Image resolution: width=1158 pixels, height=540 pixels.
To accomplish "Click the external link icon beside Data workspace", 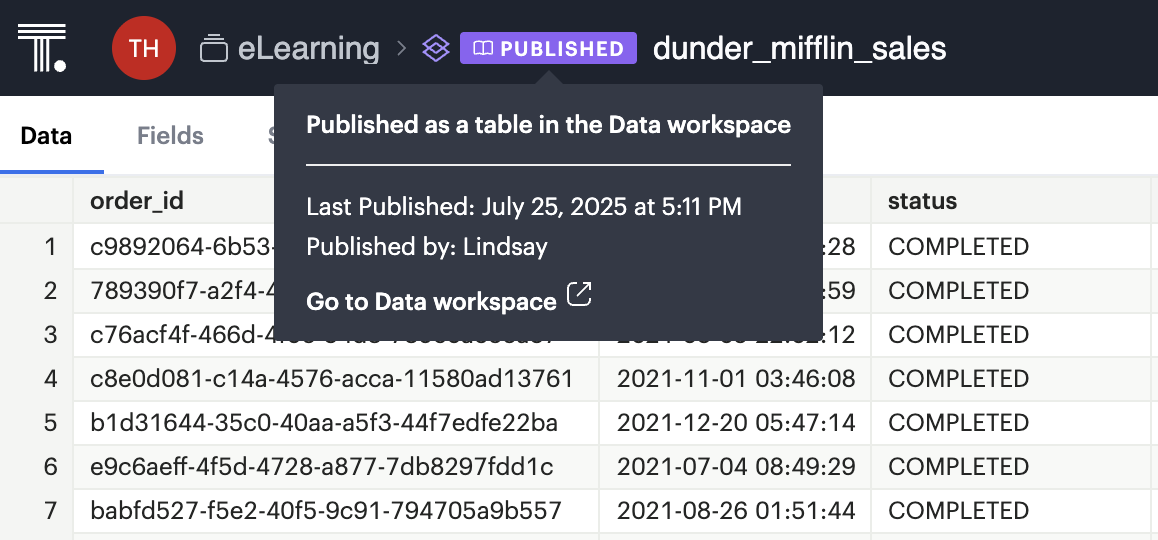I will coord(579,295).
